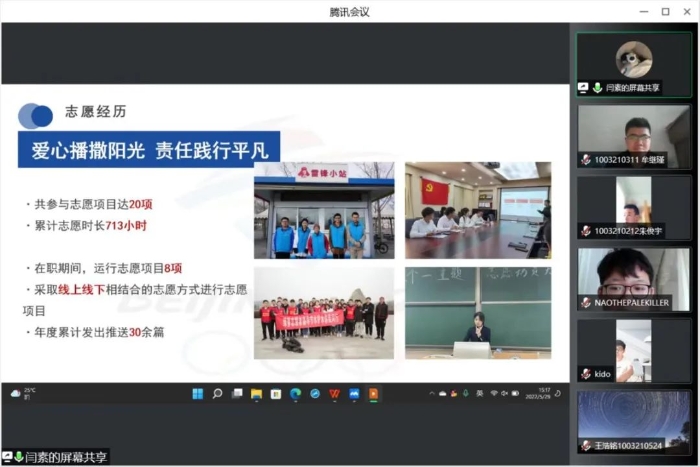This screenshot has width=700, height=467.
Task: Expand the hidden tray icons chevron
Action: click(x=432, y=393)
